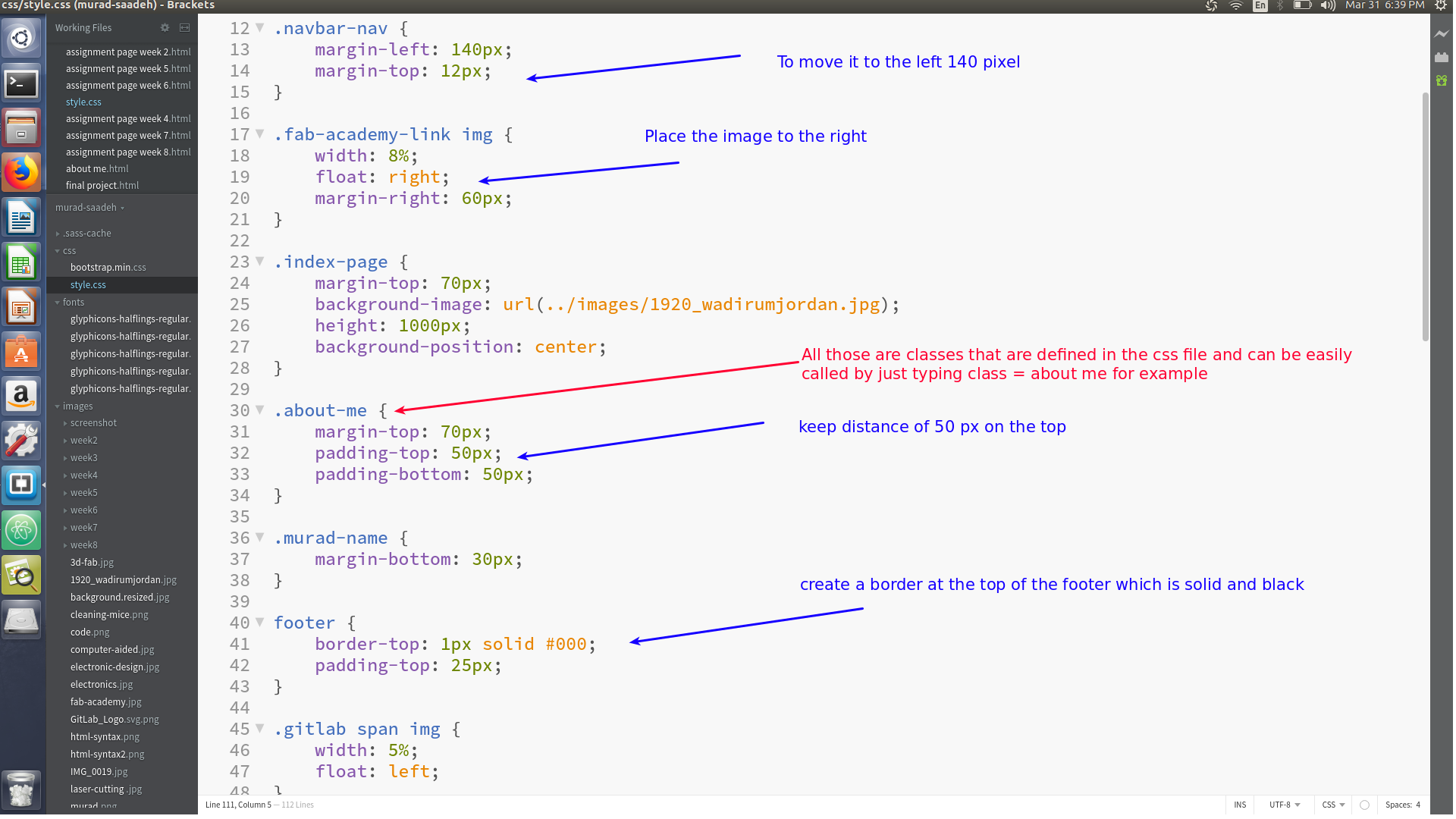
Task: Open bootstrap.min.css in file tree
Action: [x=108, y=268]
